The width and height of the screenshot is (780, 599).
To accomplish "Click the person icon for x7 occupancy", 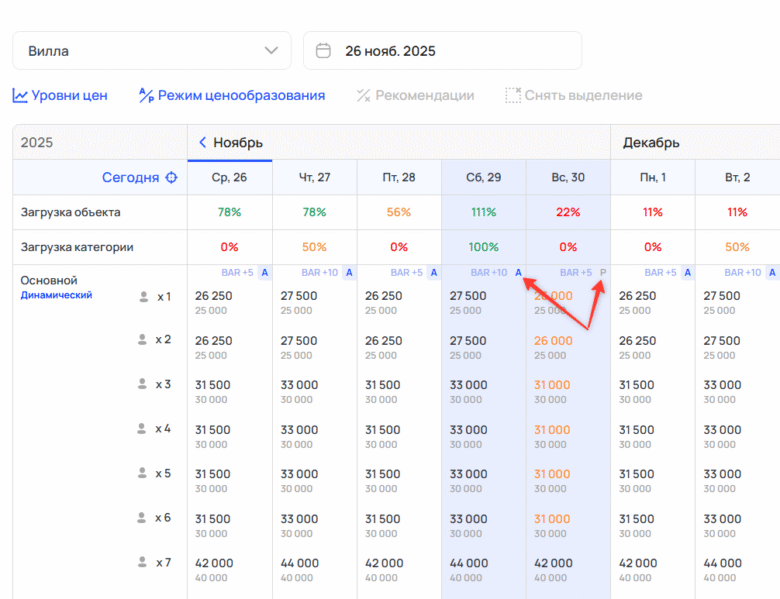I will tap(143, 563).
